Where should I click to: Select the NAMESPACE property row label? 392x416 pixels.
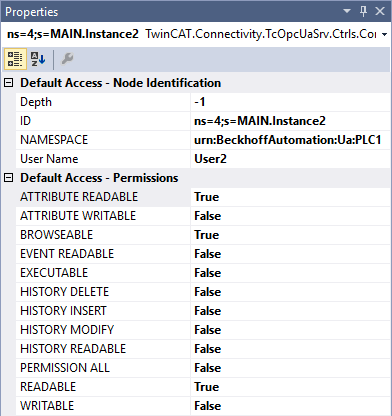click(103, 140)
